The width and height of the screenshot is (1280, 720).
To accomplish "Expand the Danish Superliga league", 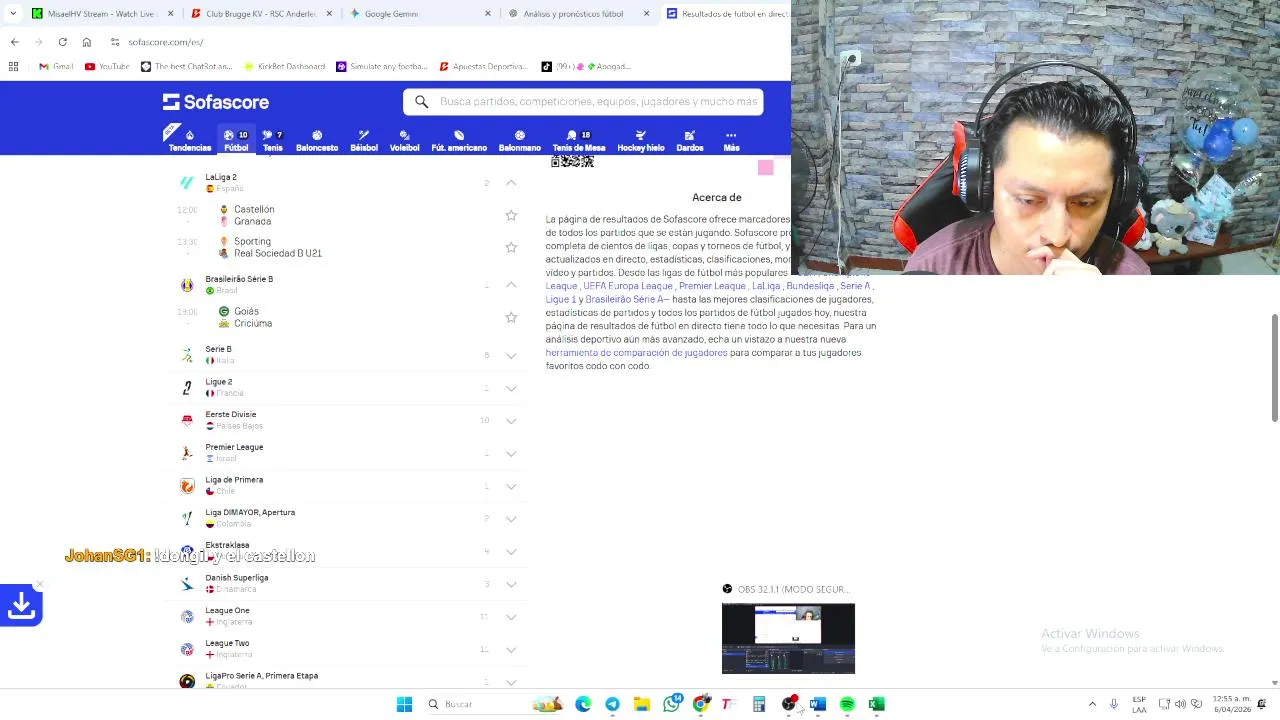I will coord(511,584).
